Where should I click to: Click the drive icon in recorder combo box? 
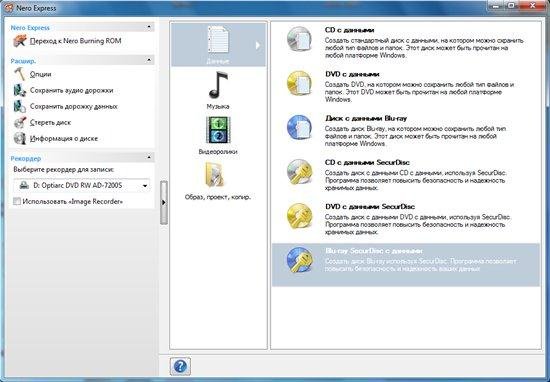pos(24,185)
